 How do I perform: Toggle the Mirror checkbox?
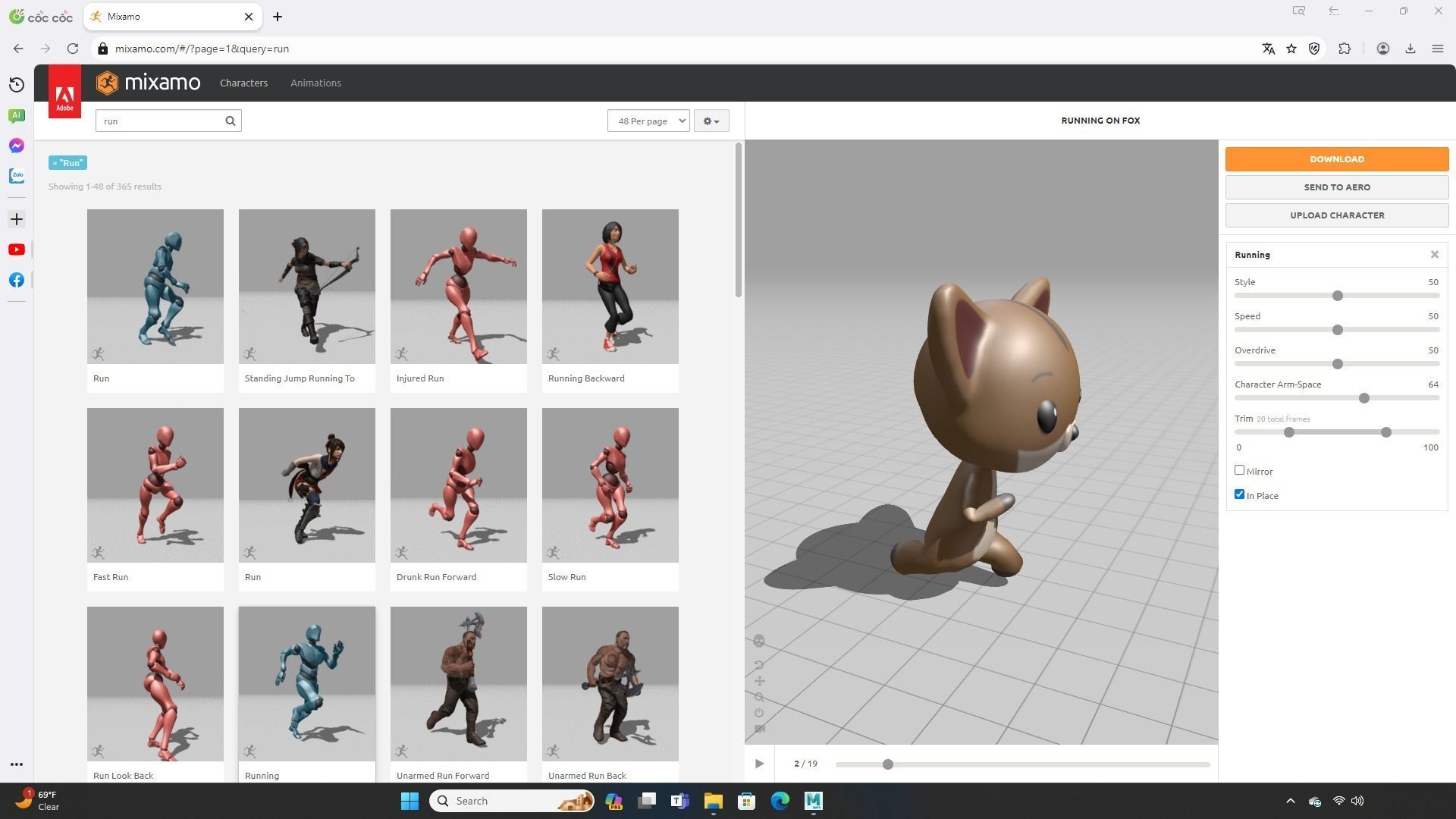click(1239, 470)
